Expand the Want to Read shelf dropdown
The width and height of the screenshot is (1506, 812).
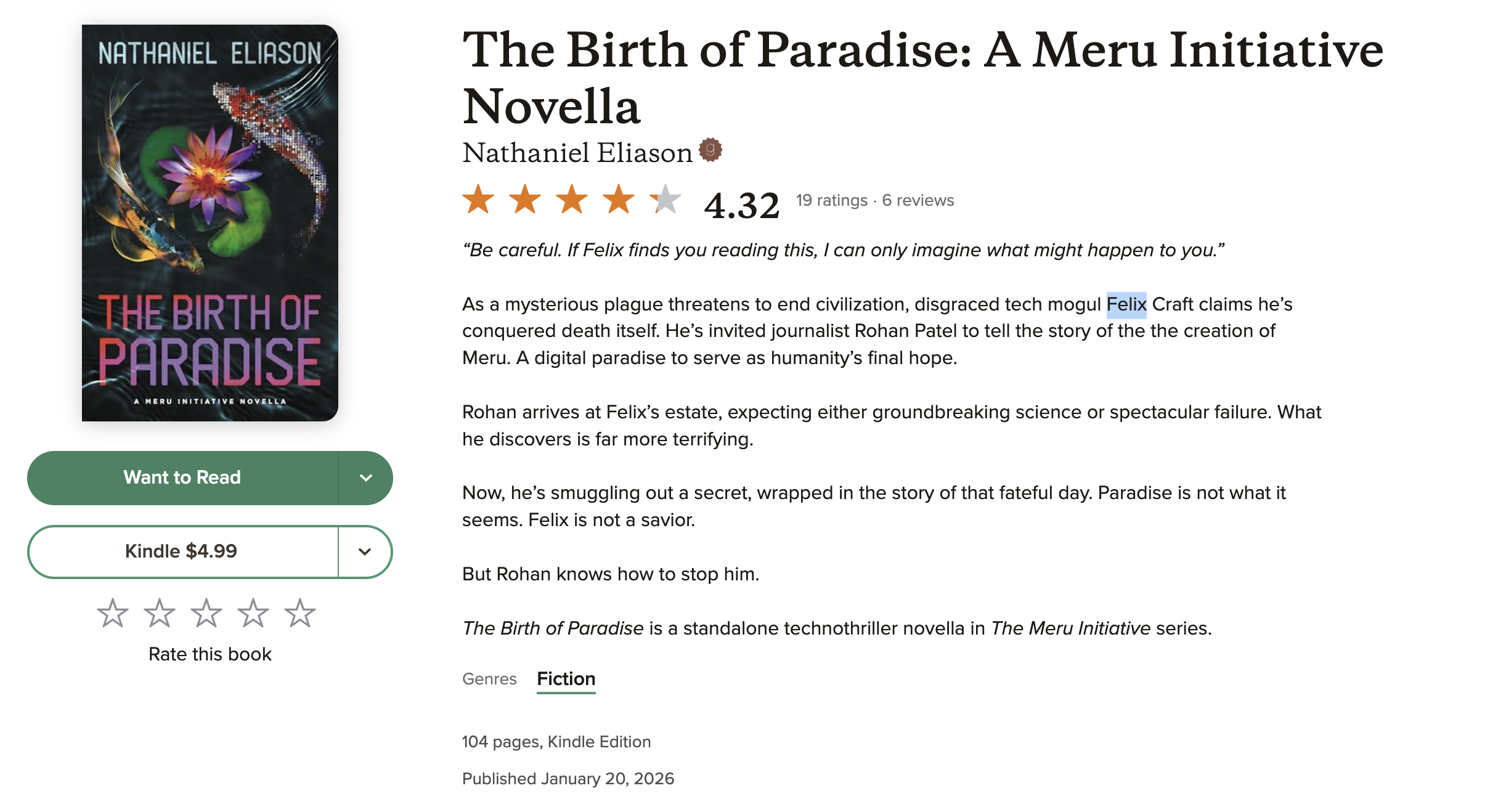[365, 478]
